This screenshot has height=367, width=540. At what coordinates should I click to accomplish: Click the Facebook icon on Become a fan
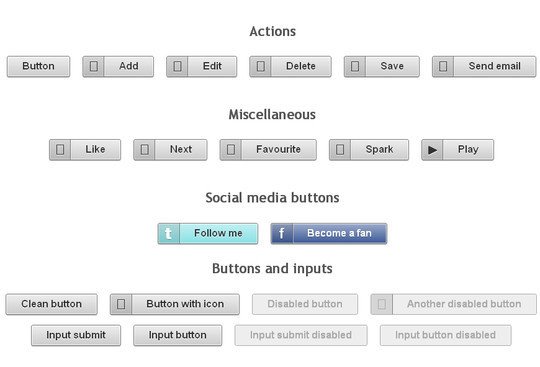tap(281, 233)
